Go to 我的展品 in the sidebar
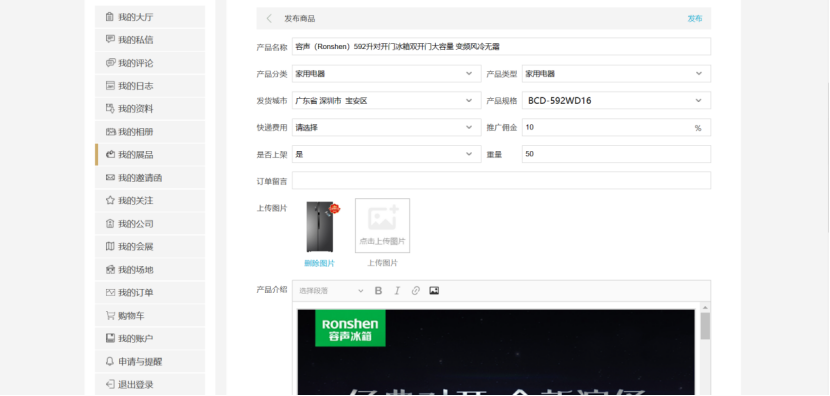This screenshot has width=830, height=396. coord(150,155)
